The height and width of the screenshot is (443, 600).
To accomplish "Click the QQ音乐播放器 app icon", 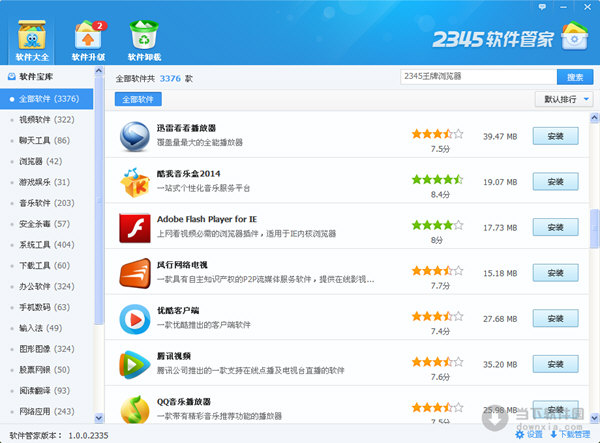I will [134, 409].
